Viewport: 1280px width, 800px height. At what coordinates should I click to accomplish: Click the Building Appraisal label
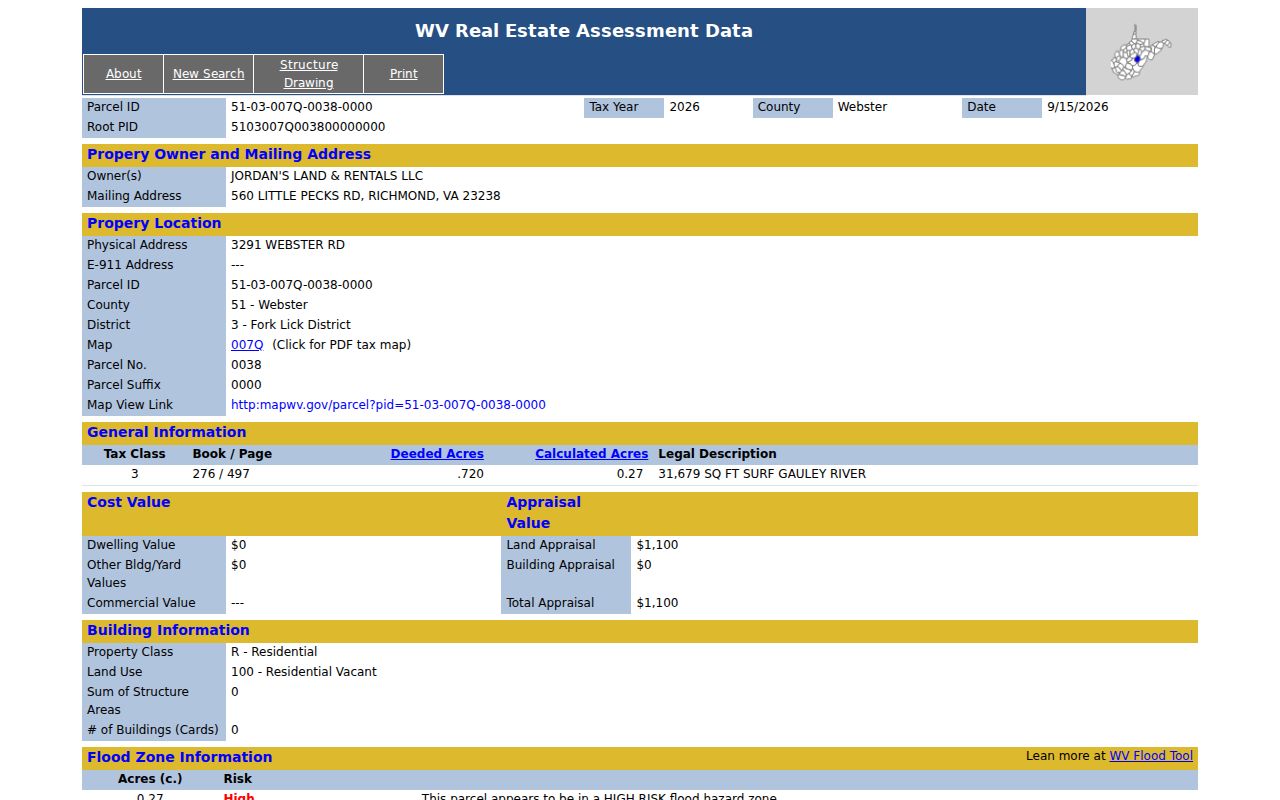click(x=561, y=565)
